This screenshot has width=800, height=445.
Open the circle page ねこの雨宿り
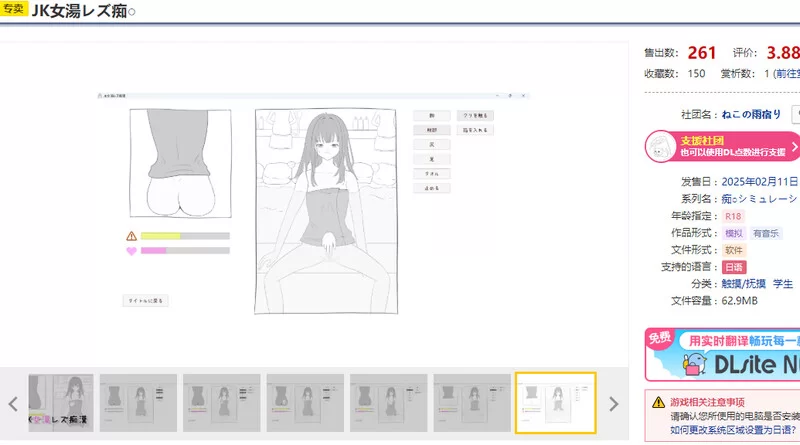[751, 114]
